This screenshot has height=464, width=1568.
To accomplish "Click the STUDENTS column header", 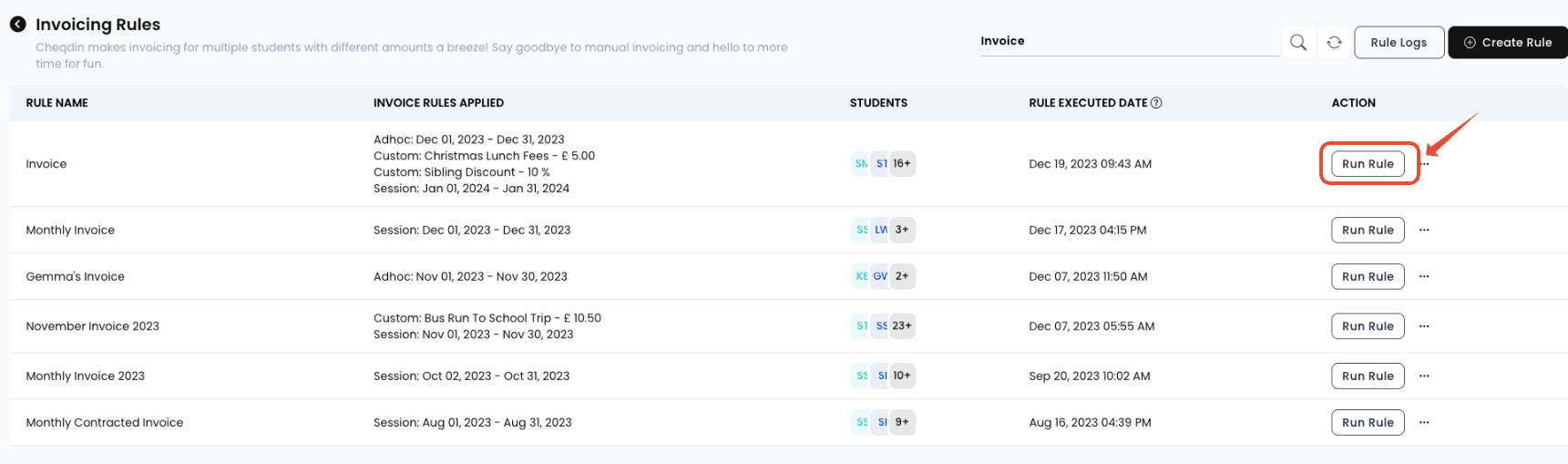I will pyautogui.click(x=878, y=103).
